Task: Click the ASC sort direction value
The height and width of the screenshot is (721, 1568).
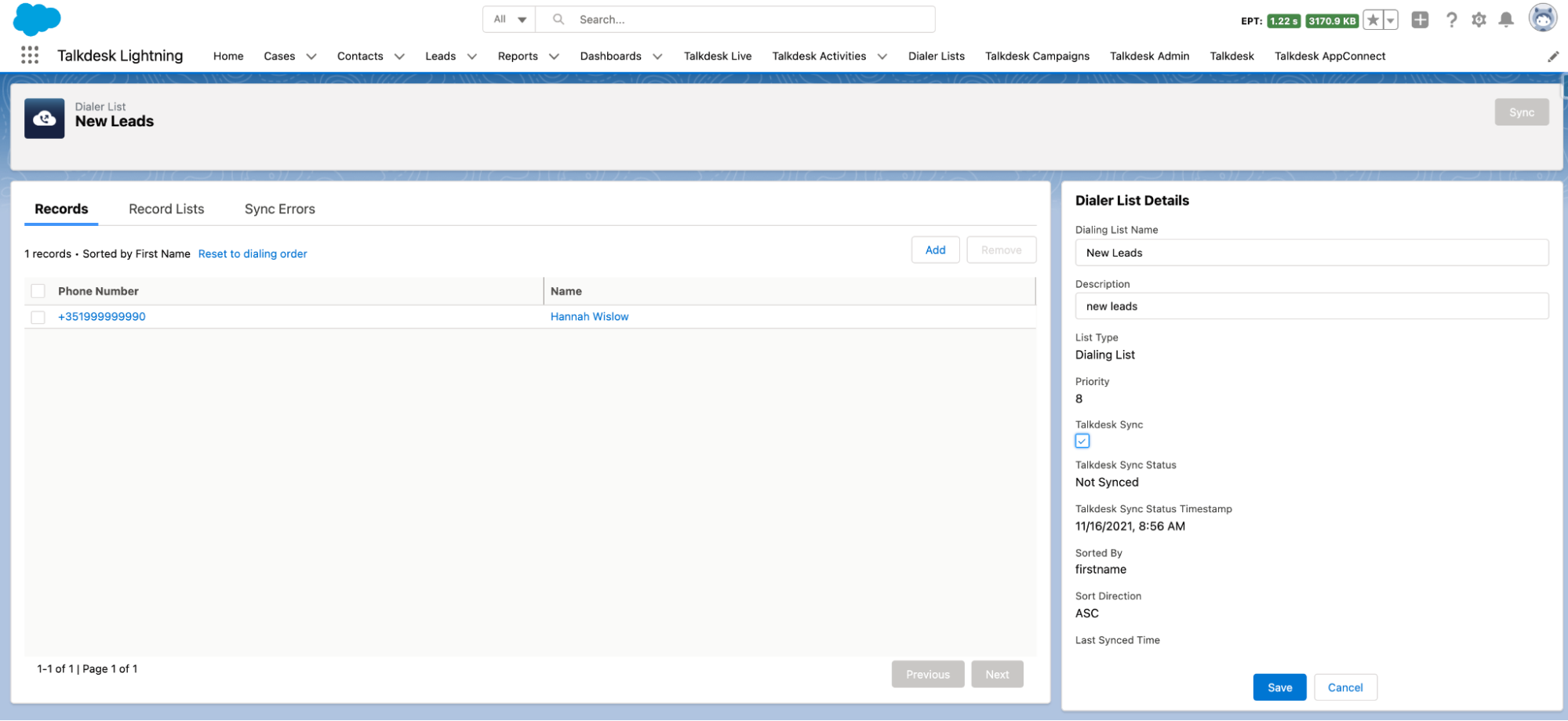Action: point(1087,614)
